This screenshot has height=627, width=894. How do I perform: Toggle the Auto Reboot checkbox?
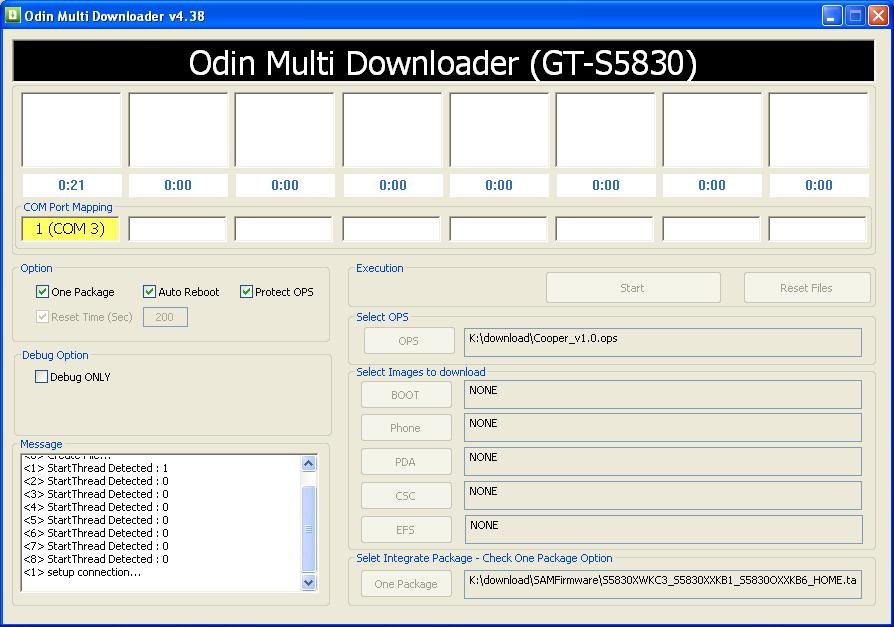[149, 292]
